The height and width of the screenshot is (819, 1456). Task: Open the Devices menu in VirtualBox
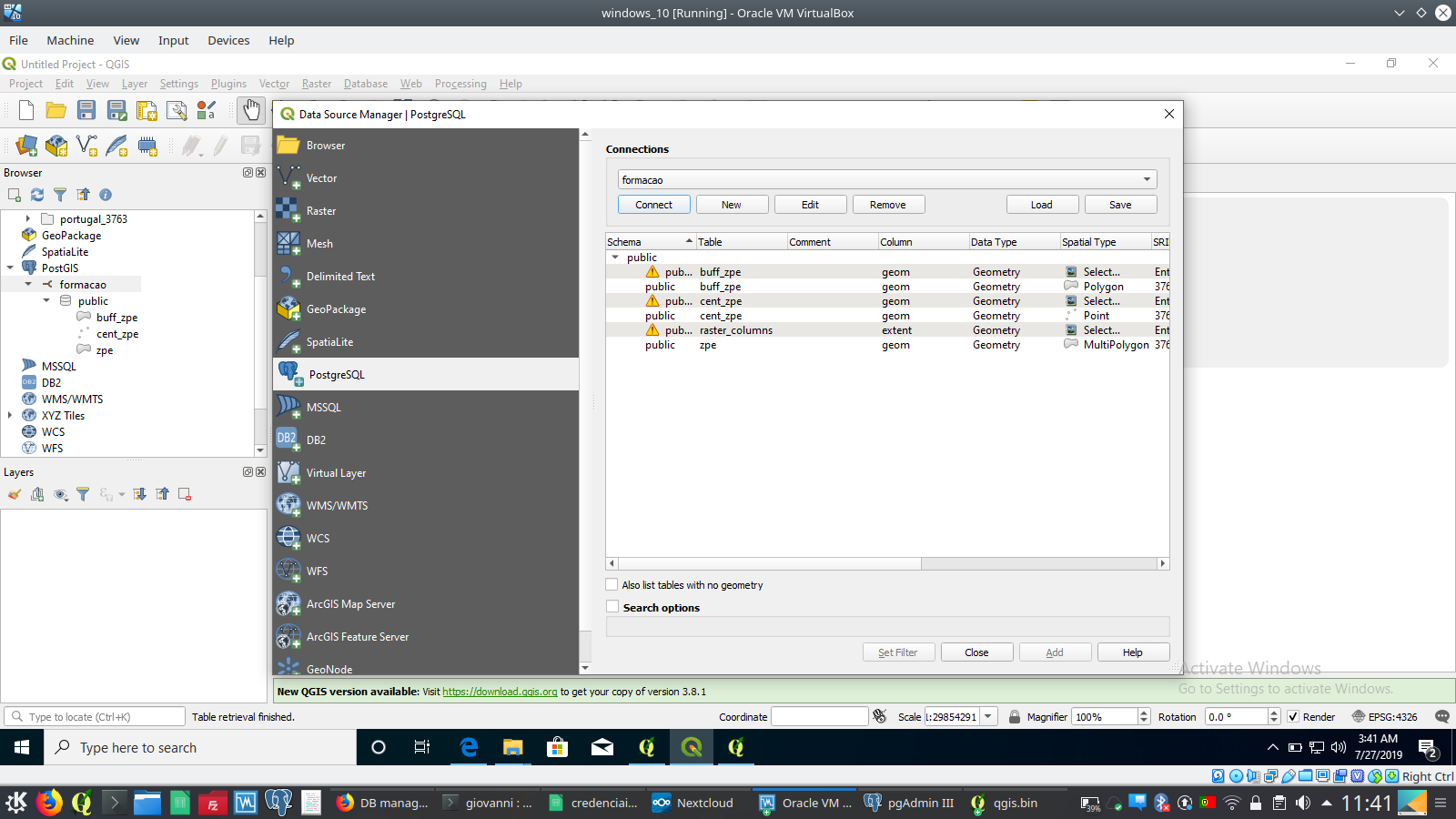click(228, 40)
